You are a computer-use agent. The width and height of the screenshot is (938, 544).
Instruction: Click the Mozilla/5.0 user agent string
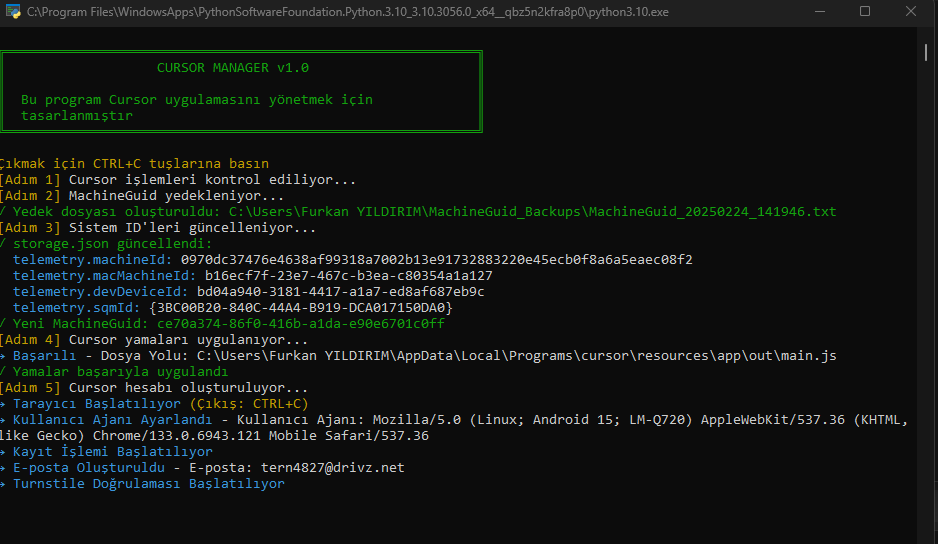point(455,427)
